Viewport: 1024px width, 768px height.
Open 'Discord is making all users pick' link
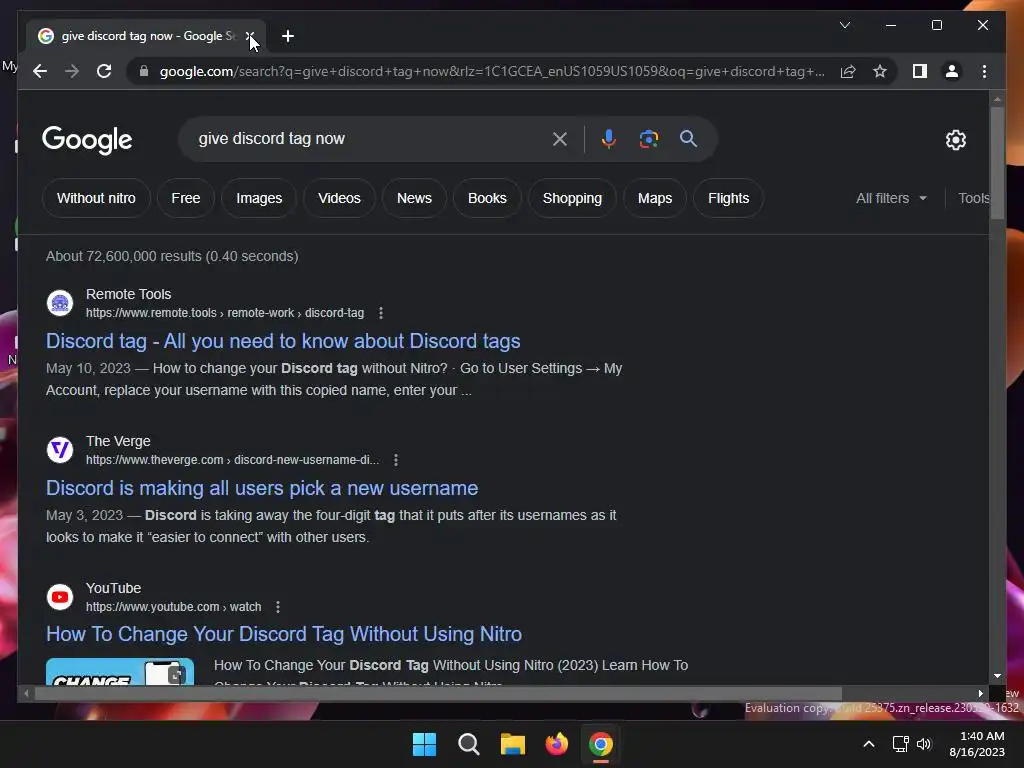(262, 488)
